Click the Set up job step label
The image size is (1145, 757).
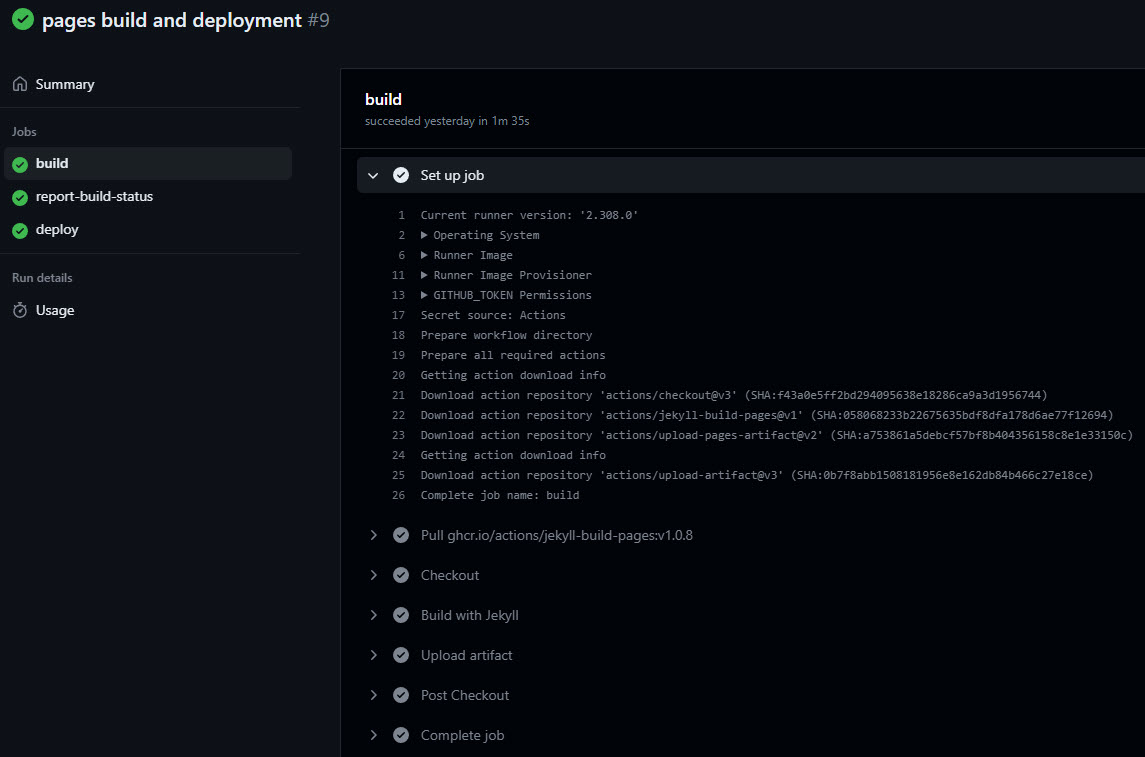(452, 175)
